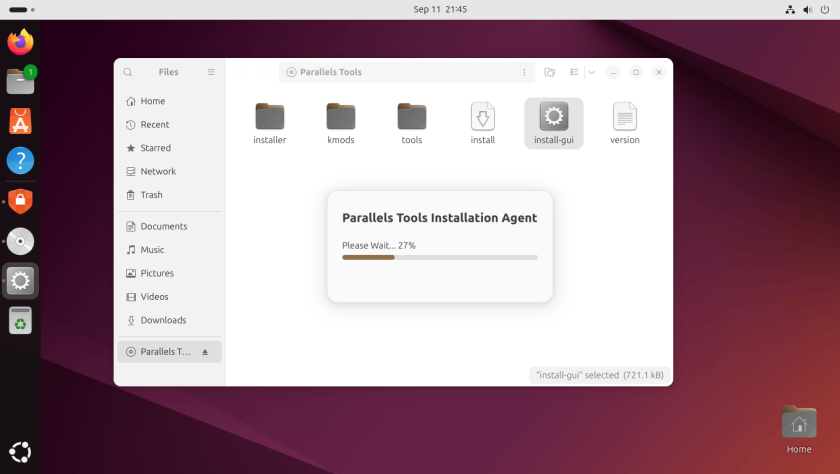The height and width of the screenshot is (474, 840).
Task: Maximize the Files window
Action: [x=636, y=72]
